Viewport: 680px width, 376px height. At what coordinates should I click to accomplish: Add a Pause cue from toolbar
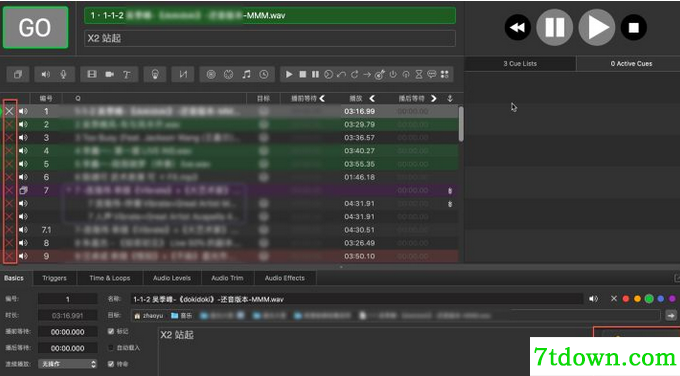315,75
